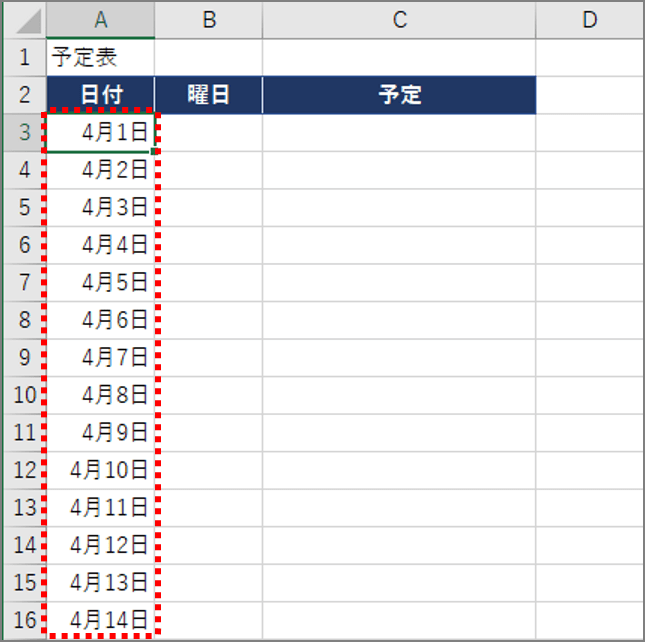Select row 12 header

[x=25, y=470]
